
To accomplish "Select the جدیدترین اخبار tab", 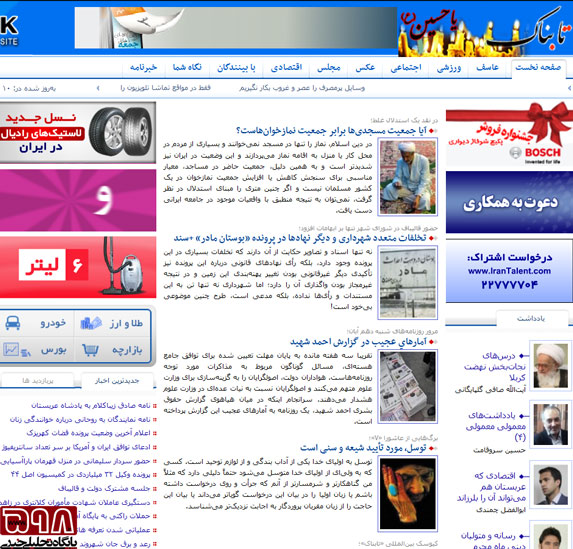I will click(117, 381).
